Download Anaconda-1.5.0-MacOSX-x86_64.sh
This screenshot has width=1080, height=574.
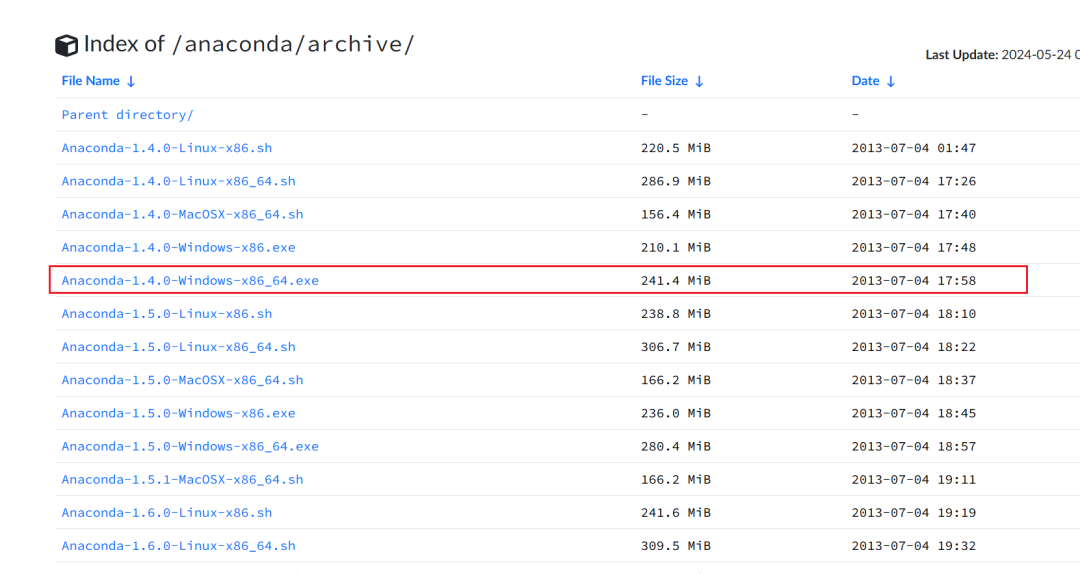pos(183,380)
